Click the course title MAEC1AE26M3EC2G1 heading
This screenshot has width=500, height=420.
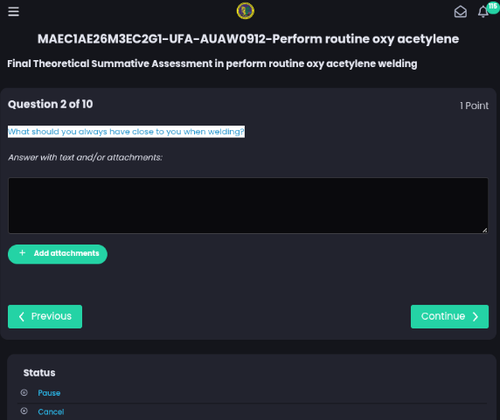tap(248, 39)
